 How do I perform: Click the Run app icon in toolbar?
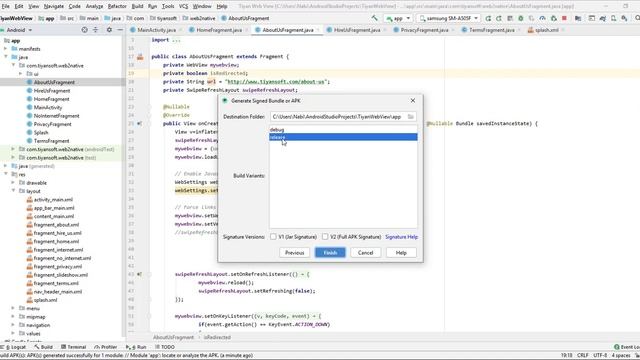[x=488, y=18]
